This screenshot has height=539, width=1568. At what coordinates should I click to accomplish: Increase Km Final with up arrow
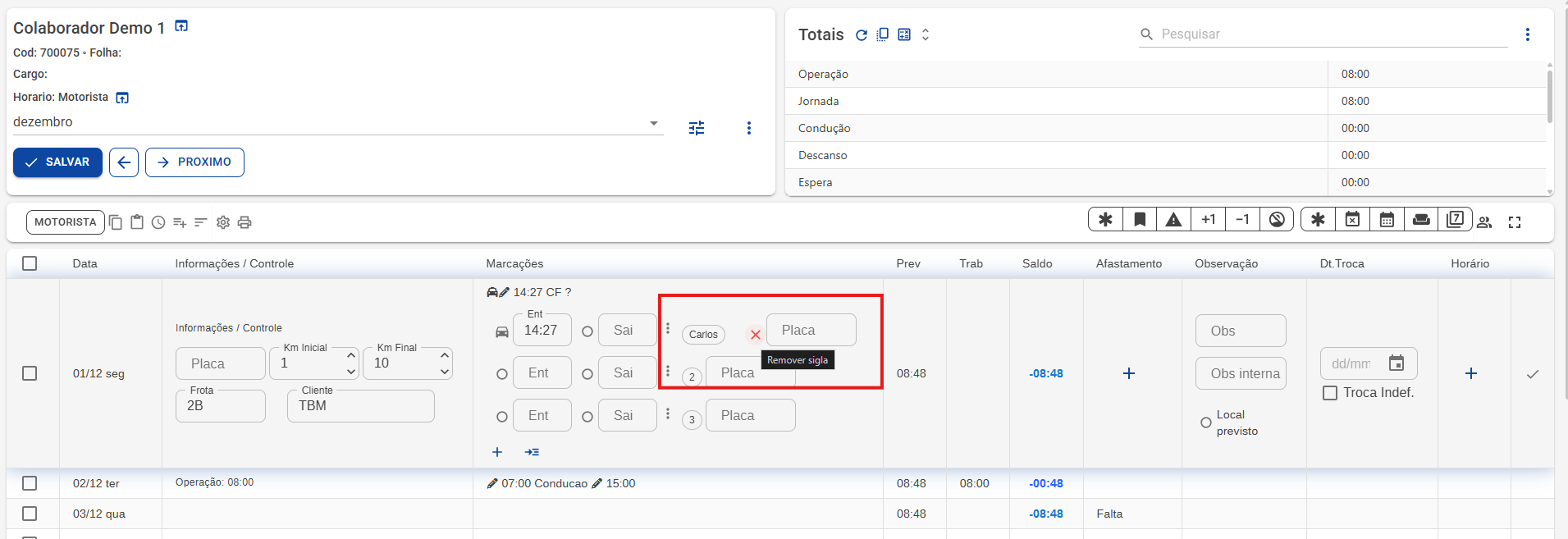point(445,355)
